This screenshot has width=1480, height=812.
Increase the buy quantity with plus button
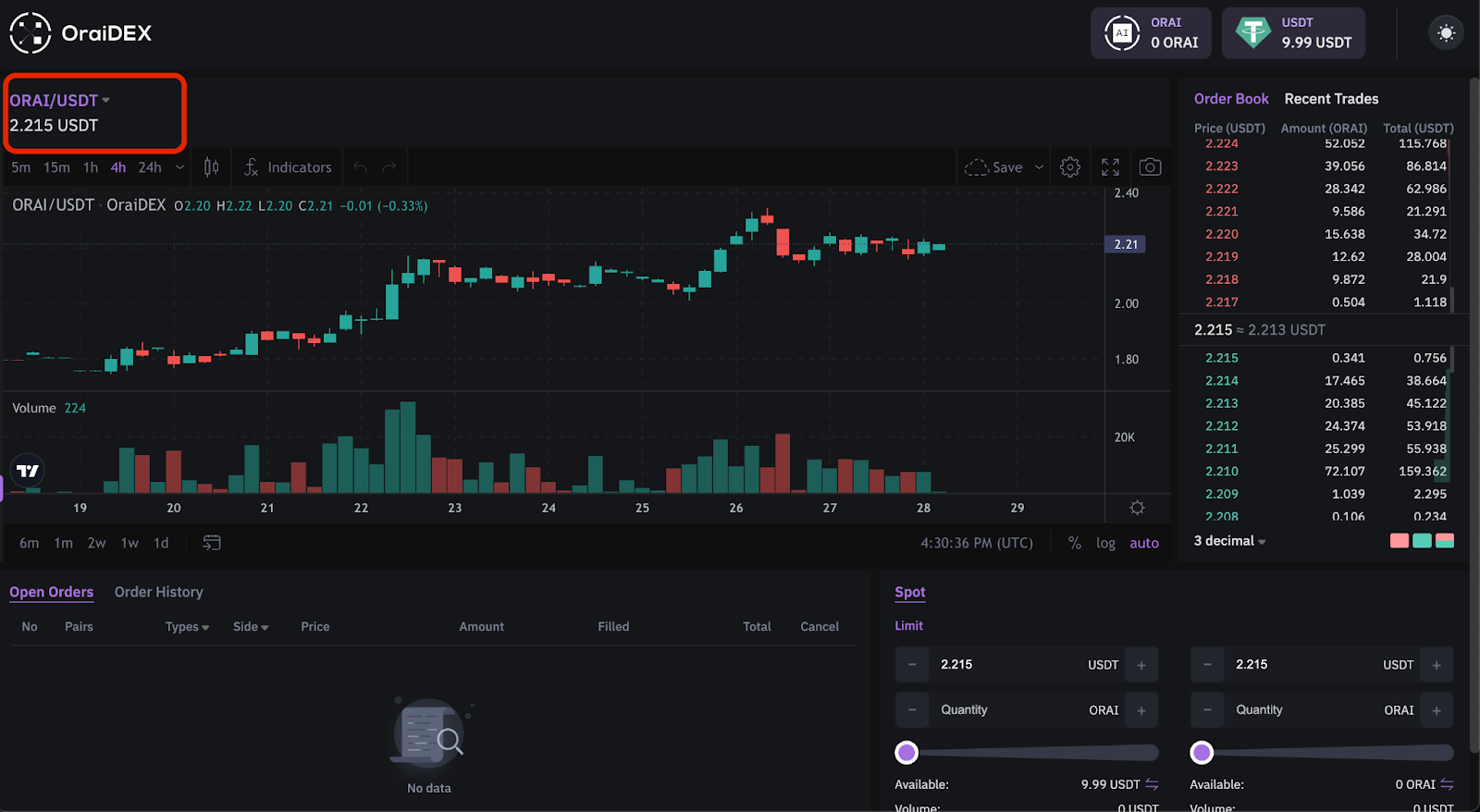point(1141,710)
